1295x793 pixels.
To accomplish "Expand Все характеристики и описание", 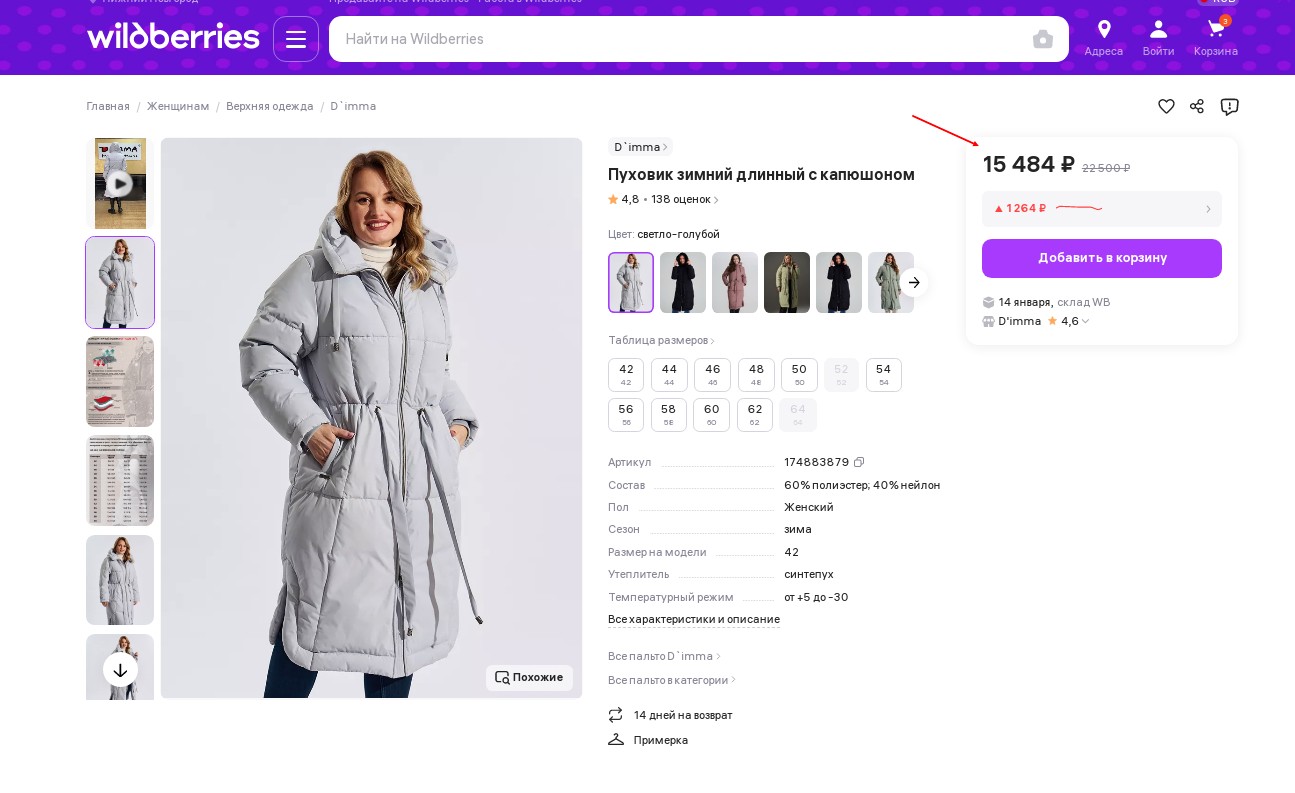I will (694, 619).
